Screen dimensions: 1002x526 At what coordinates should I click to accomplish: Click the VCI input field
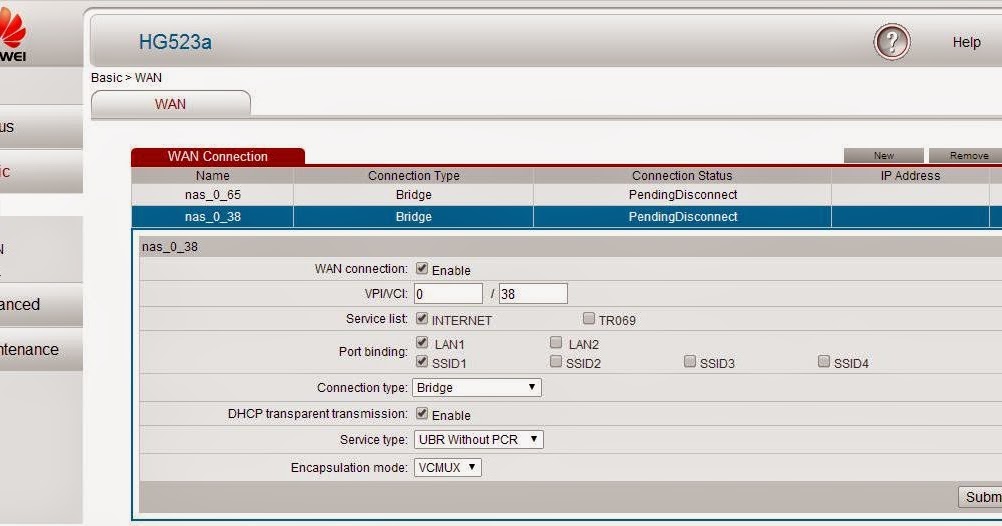coord(533,294)
